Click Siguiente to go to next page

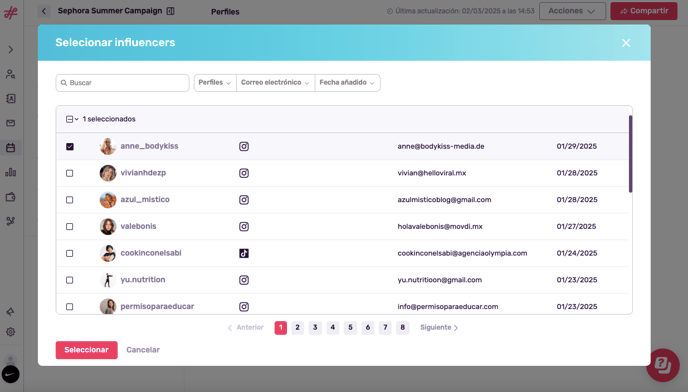pyautogui.click(x=439, y=327)
